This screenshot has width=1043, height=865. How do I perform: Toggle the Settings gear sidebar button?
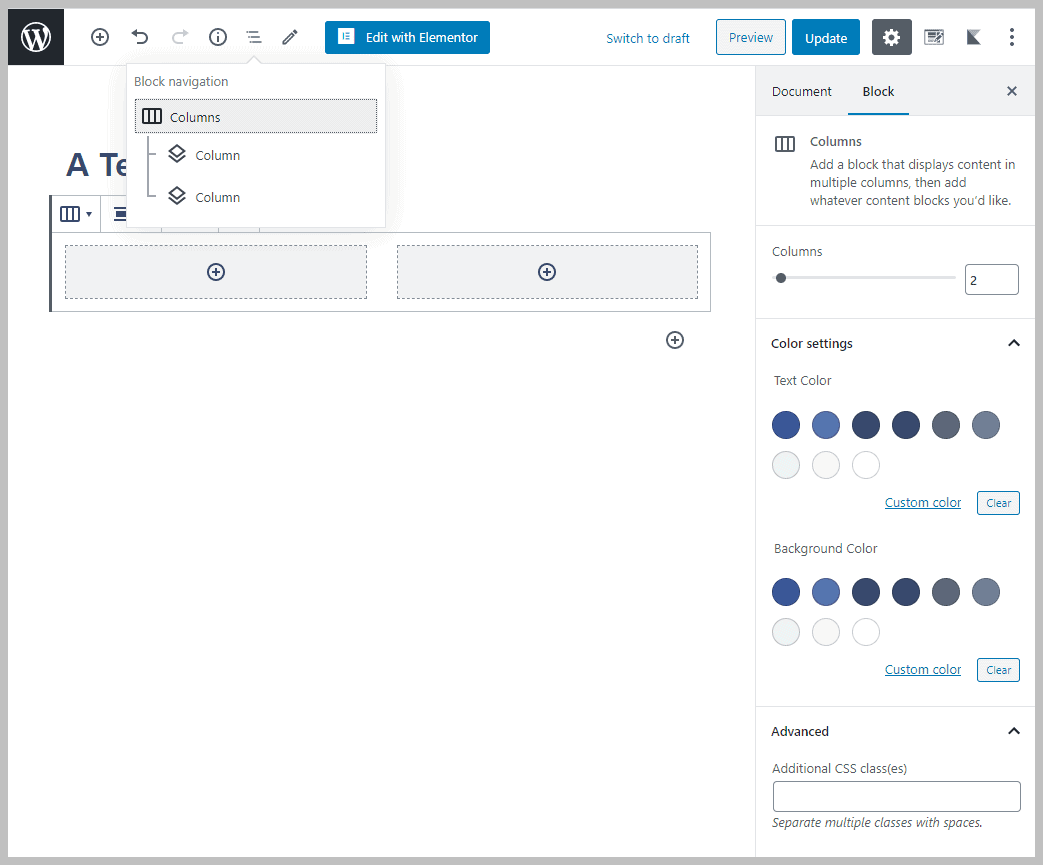891,38
